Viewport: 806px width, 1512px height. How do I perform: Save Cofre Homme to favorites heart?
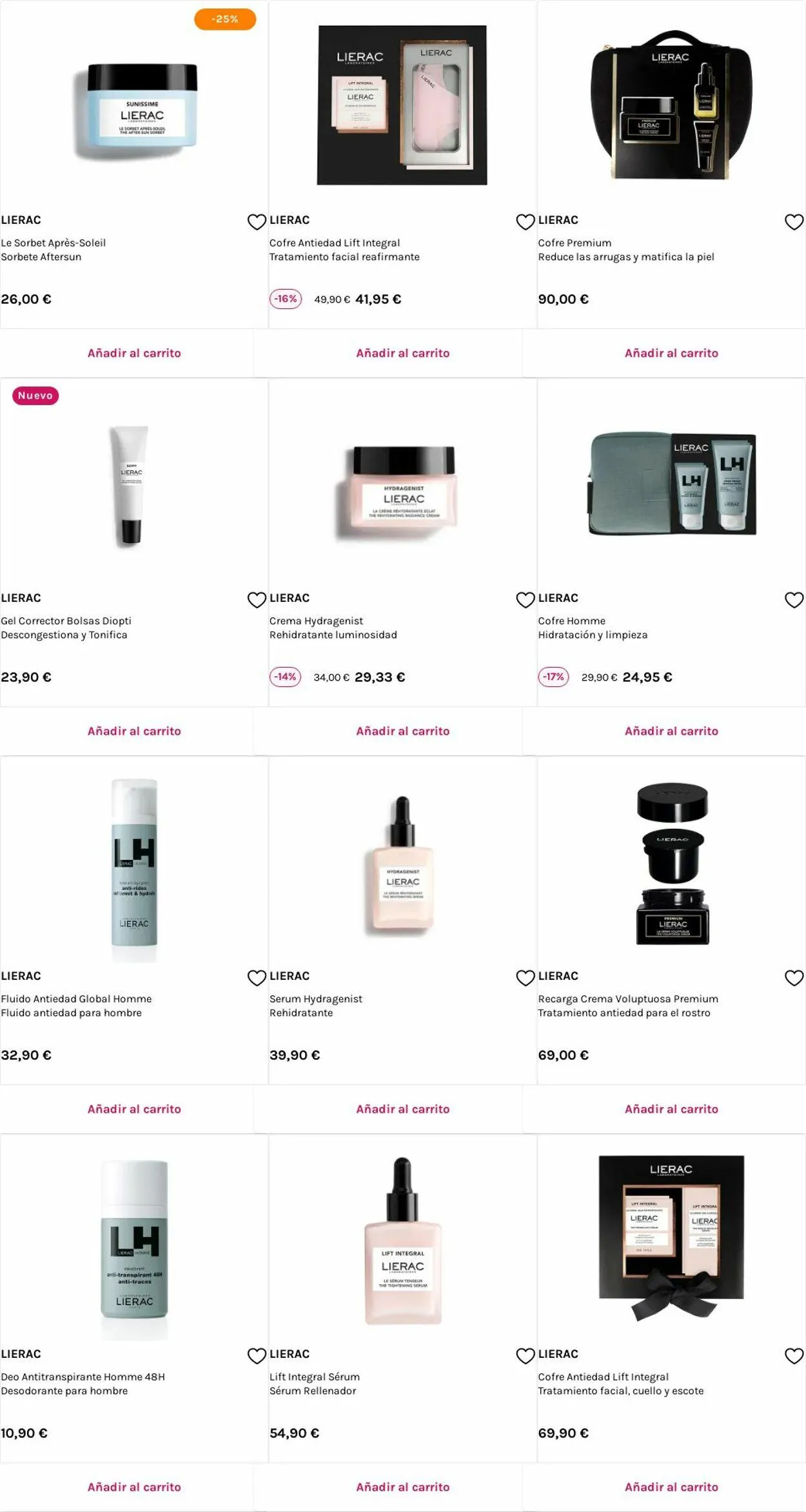click(794, 600)
